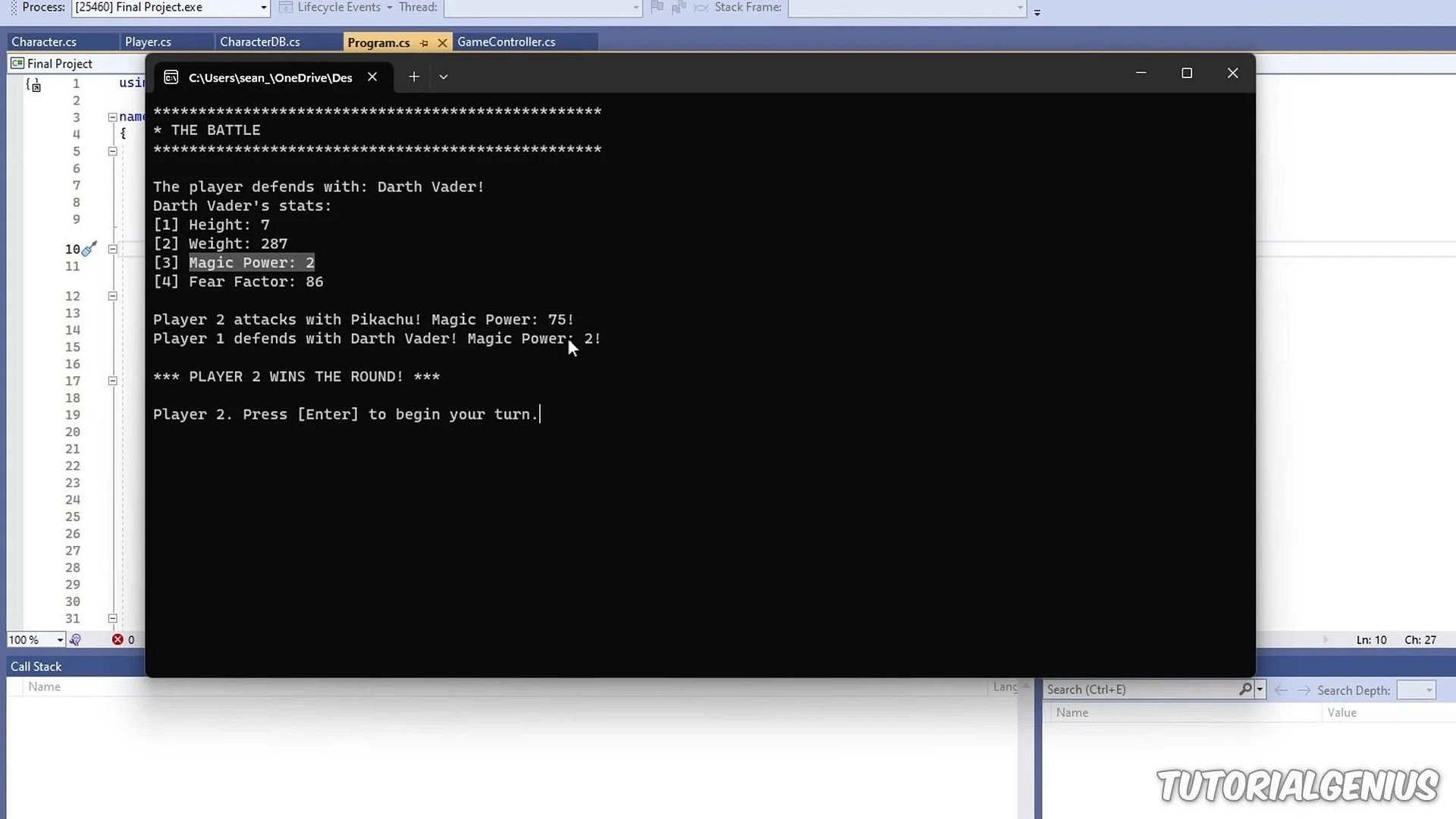1456x819 pixels.
Task: Collapse the namespace block at line 3
Action: point(112,117)
